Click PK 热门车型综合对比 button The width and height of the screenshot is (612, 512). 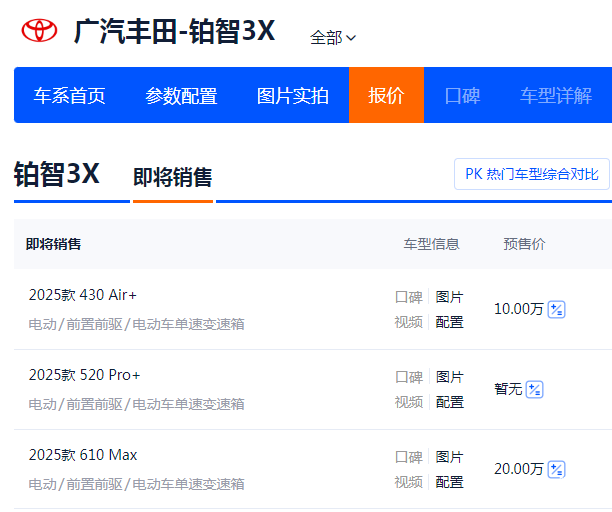(x=531, y=174)
